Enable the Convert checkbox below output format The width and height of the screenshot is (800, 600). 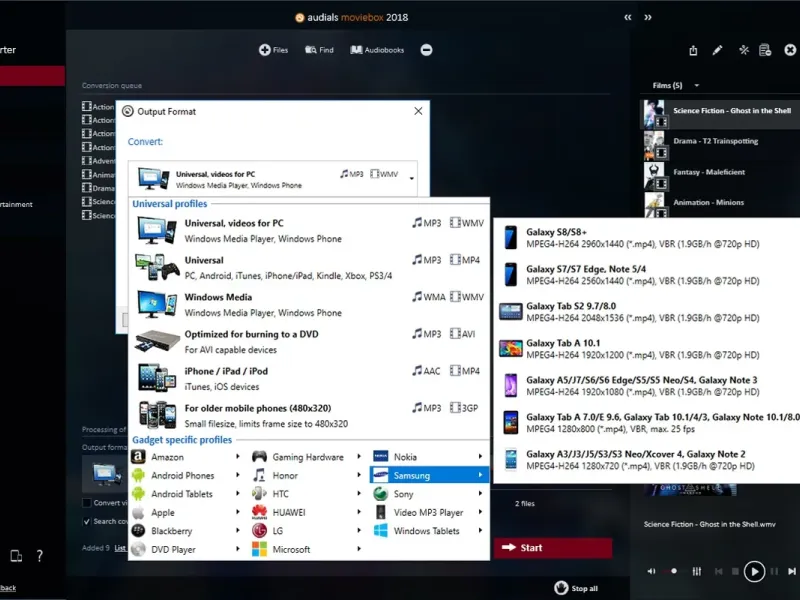click(87, 503)
